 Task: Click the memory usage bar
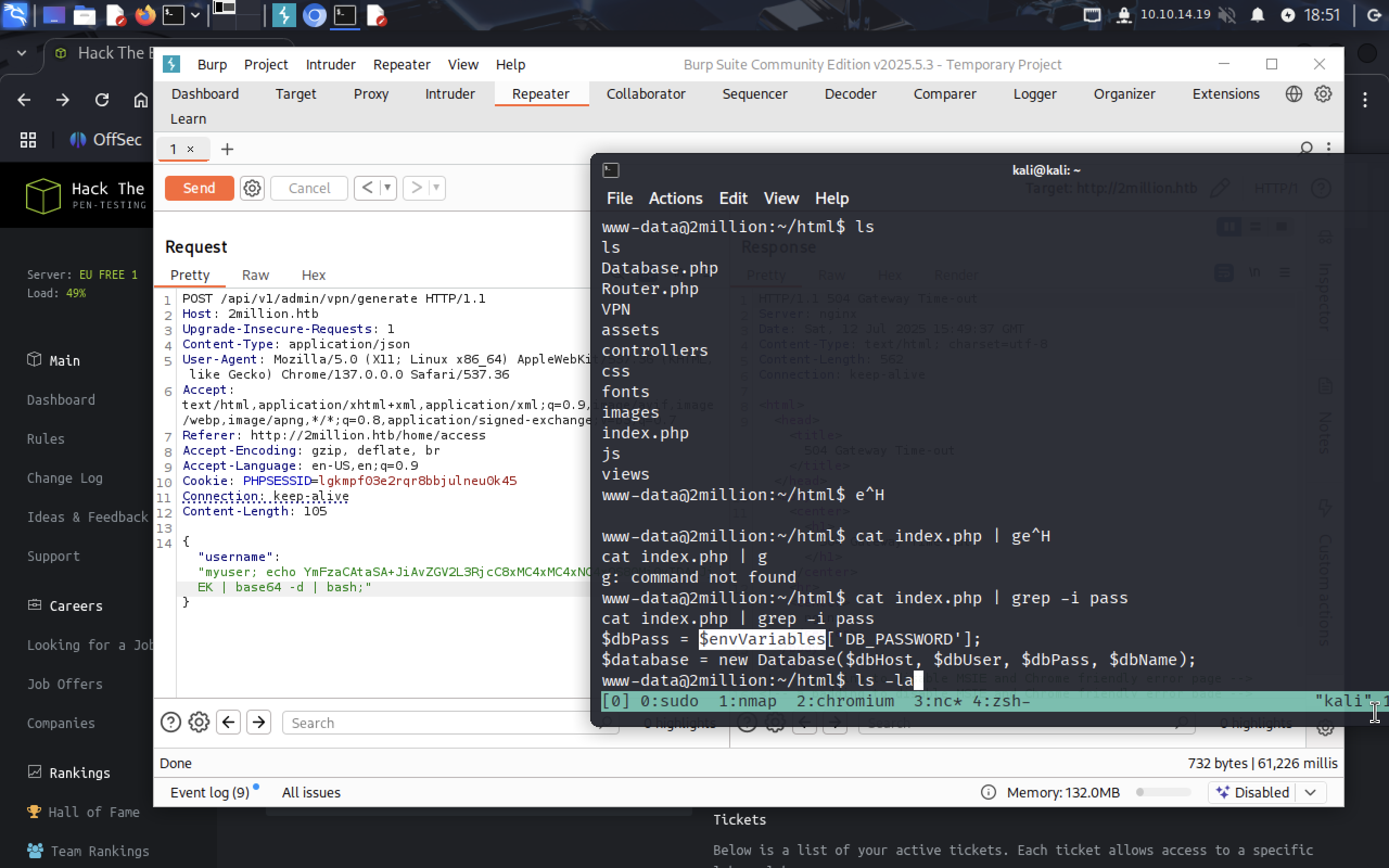(1163, 792)
